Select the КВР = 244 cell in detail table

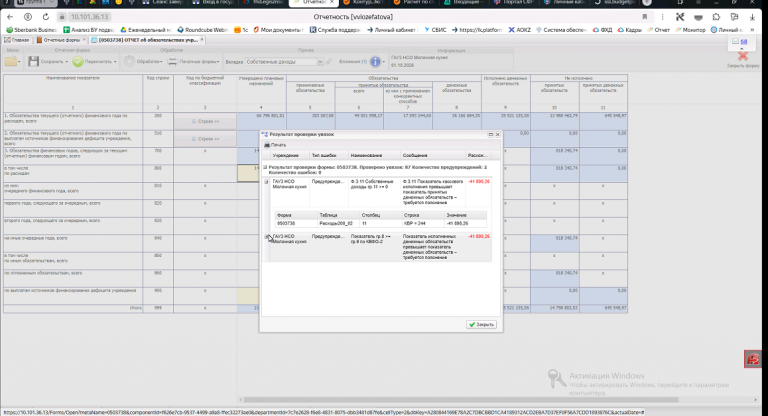click(x=423, y=223)
